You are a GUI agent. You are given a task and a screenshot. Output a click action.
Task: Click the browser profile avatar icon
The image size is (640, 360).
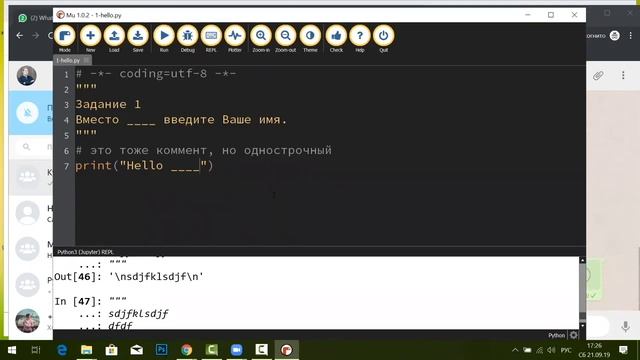(x=615, y=36)
